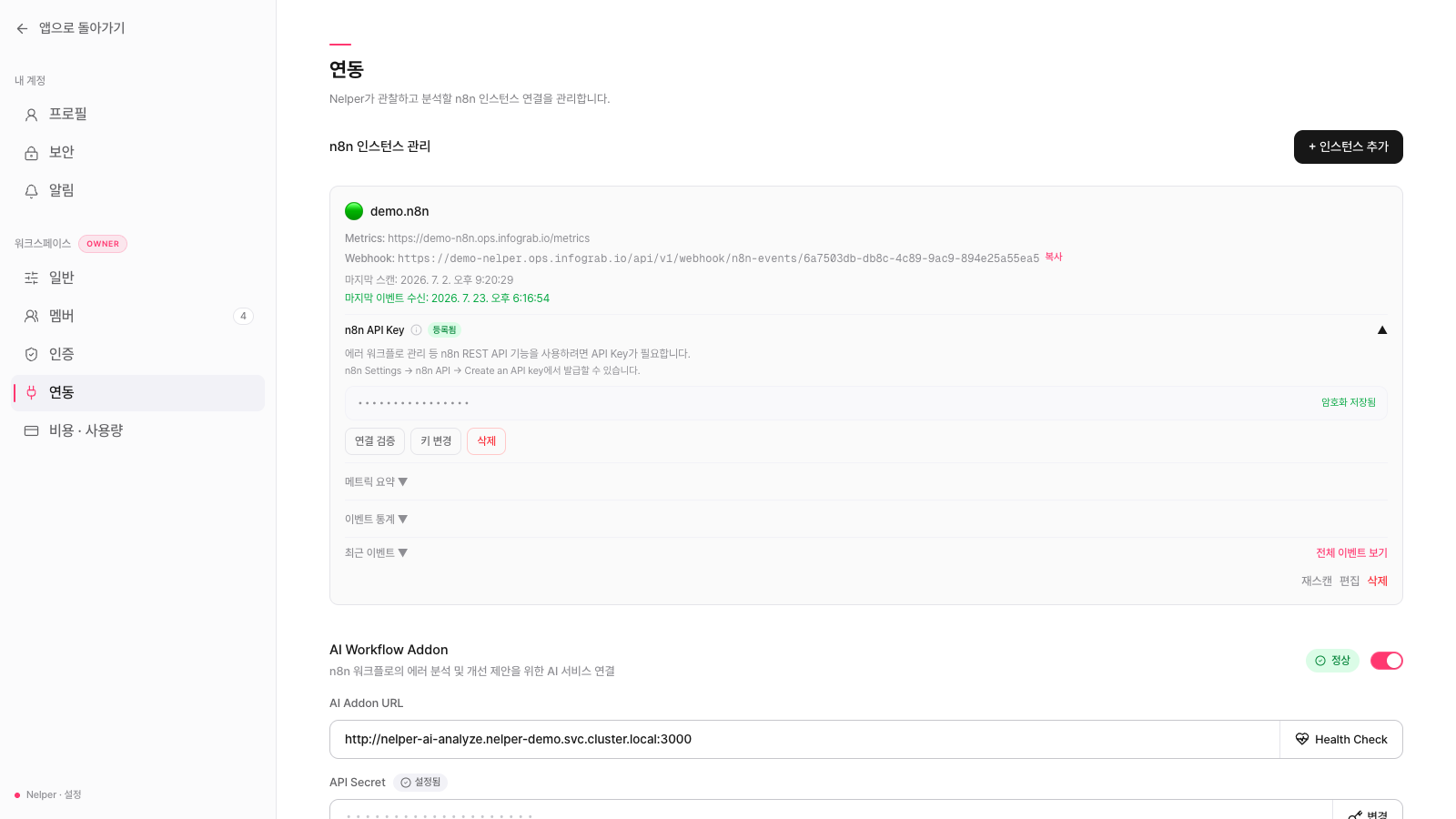This screenshot has width=1456, height=819.
Task: Click the bell icon for 알림
Action: 31,191
